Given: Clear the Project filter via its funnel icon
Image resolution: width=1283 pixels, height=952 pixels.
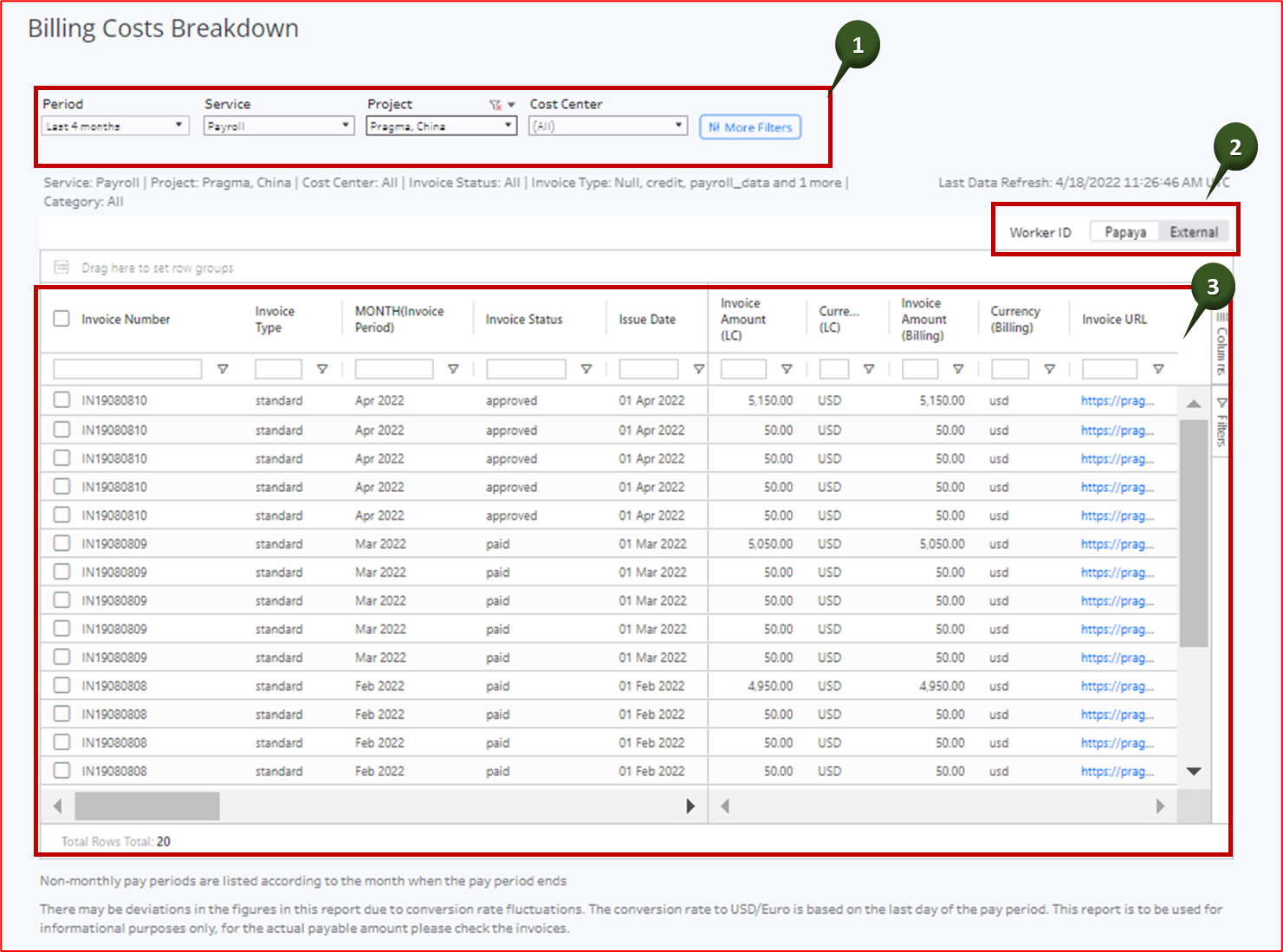Looking at the screenshot, I should 495,104.
